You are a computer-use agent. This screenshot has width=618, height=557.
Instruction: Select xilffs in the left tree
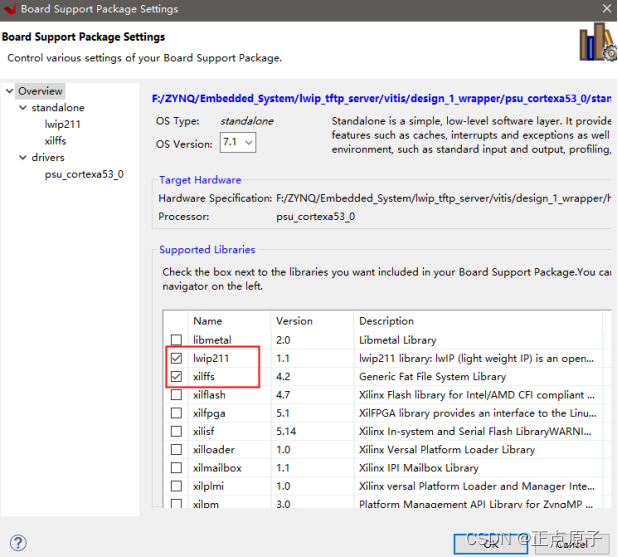coord(55,141)
